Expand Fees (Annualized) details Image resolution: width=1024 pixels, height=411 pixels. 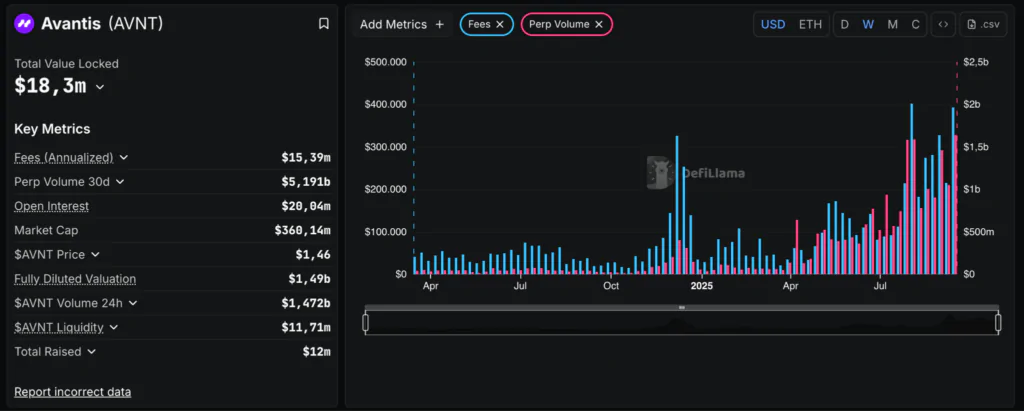(x=124, y=157)
